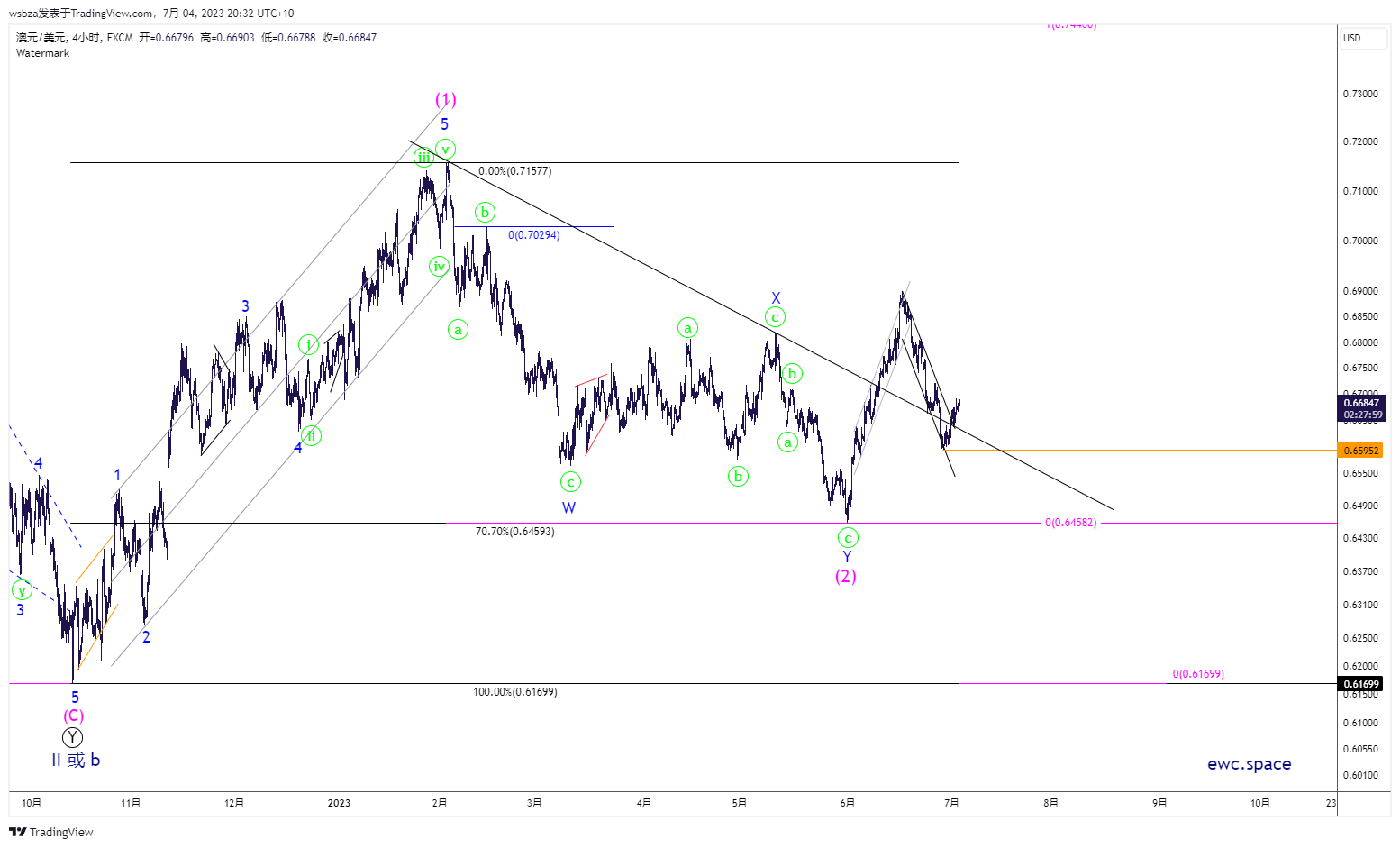This screenshot has width=1400, height=848.
Task: Select the green circled iii marker
Action: (x=423, y=158)
